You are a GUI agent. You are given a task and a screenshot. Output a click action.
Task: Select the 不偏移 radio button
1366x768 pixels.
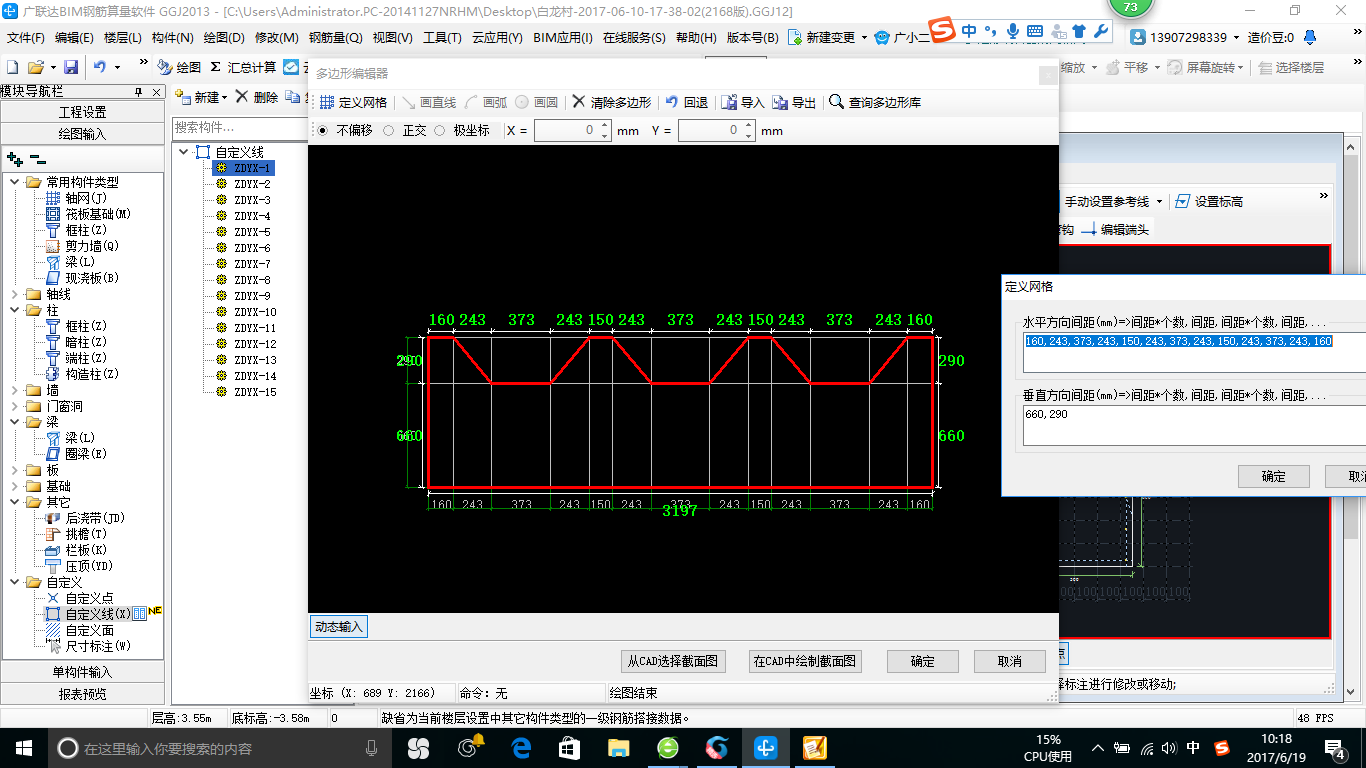pyautogui.click(x=322, y=131)
